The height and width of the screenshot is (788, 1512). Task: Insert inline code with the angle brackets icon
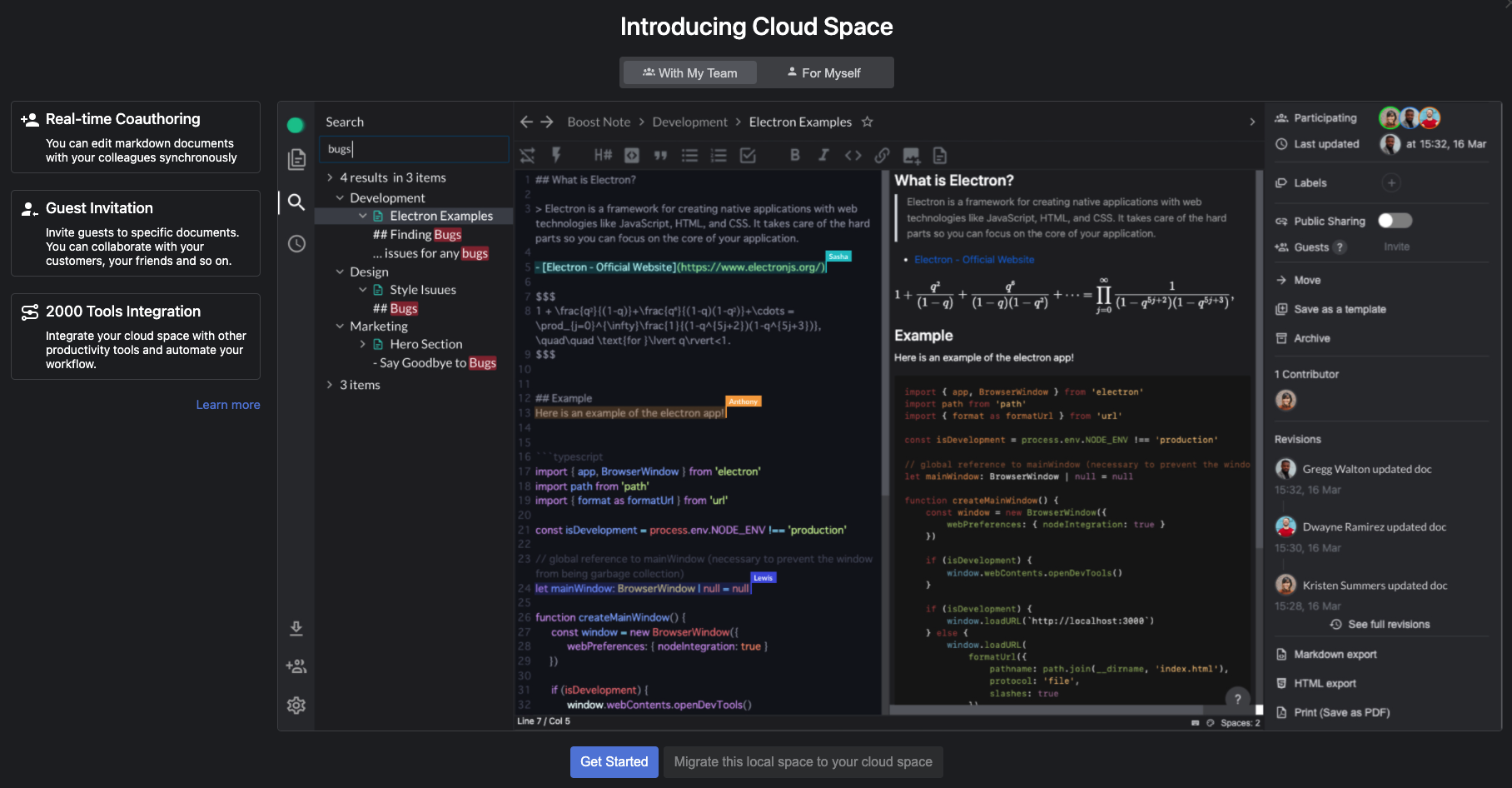[x=853, y=155]
